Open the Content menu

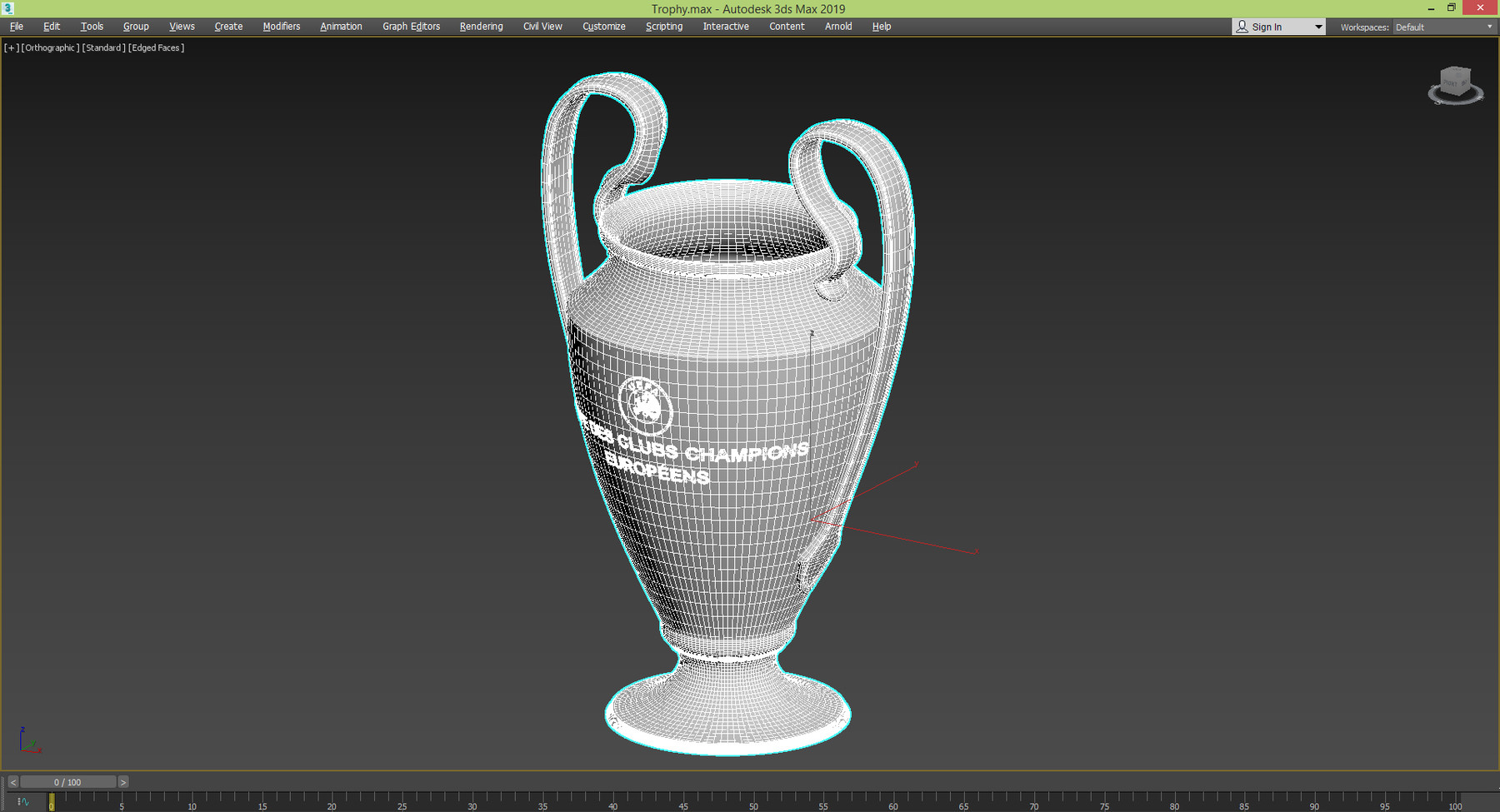pyautogui.click(x=787, y=27)
